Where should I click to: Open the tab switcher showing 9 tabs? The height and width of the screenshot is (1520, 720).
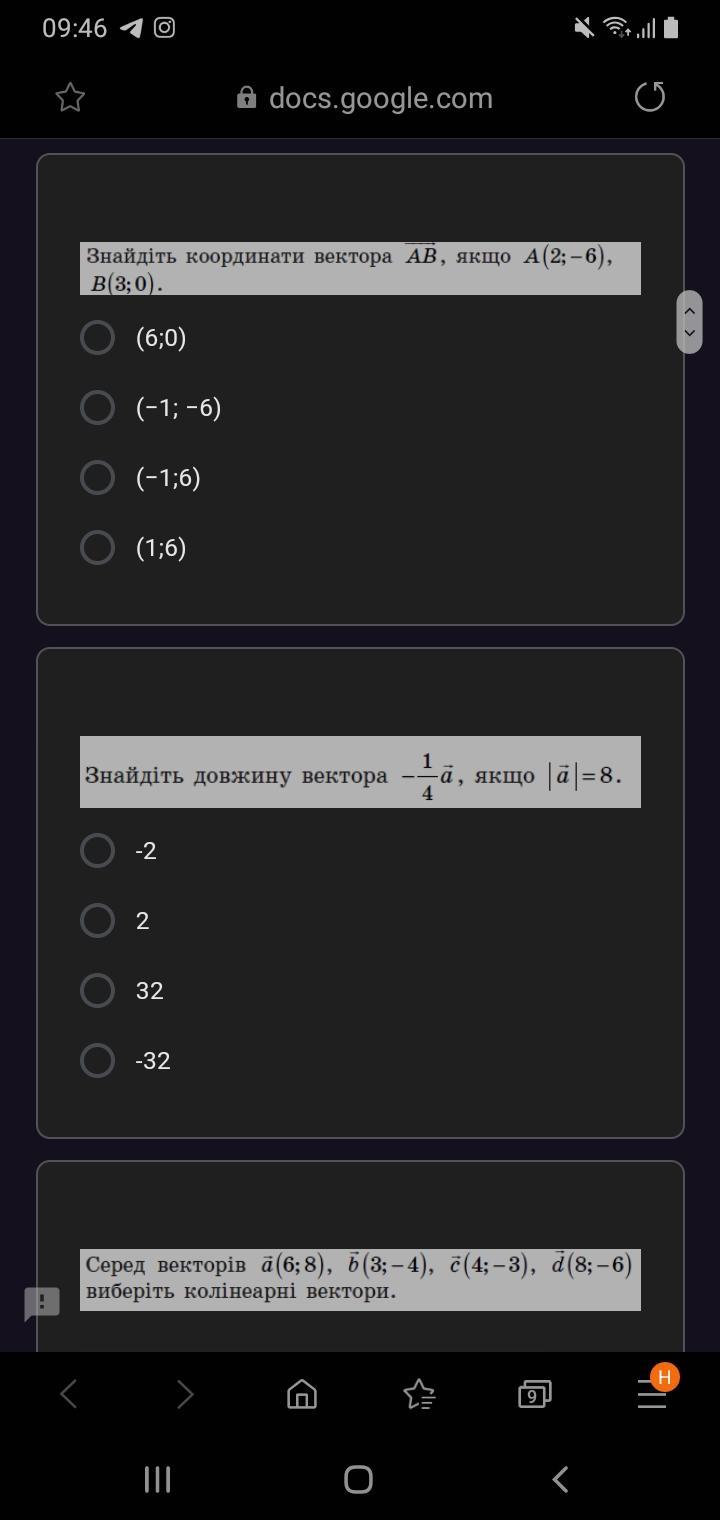click(534, 1393)
